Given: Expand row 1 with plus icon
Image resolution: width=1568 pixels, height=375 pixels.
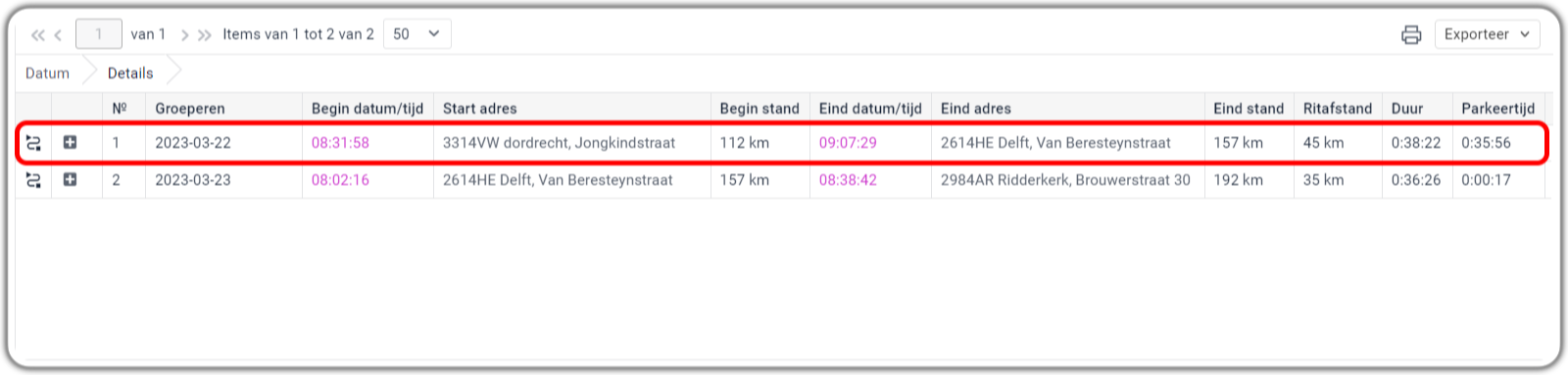Looking at the screenshot, I should coord(70,142).
